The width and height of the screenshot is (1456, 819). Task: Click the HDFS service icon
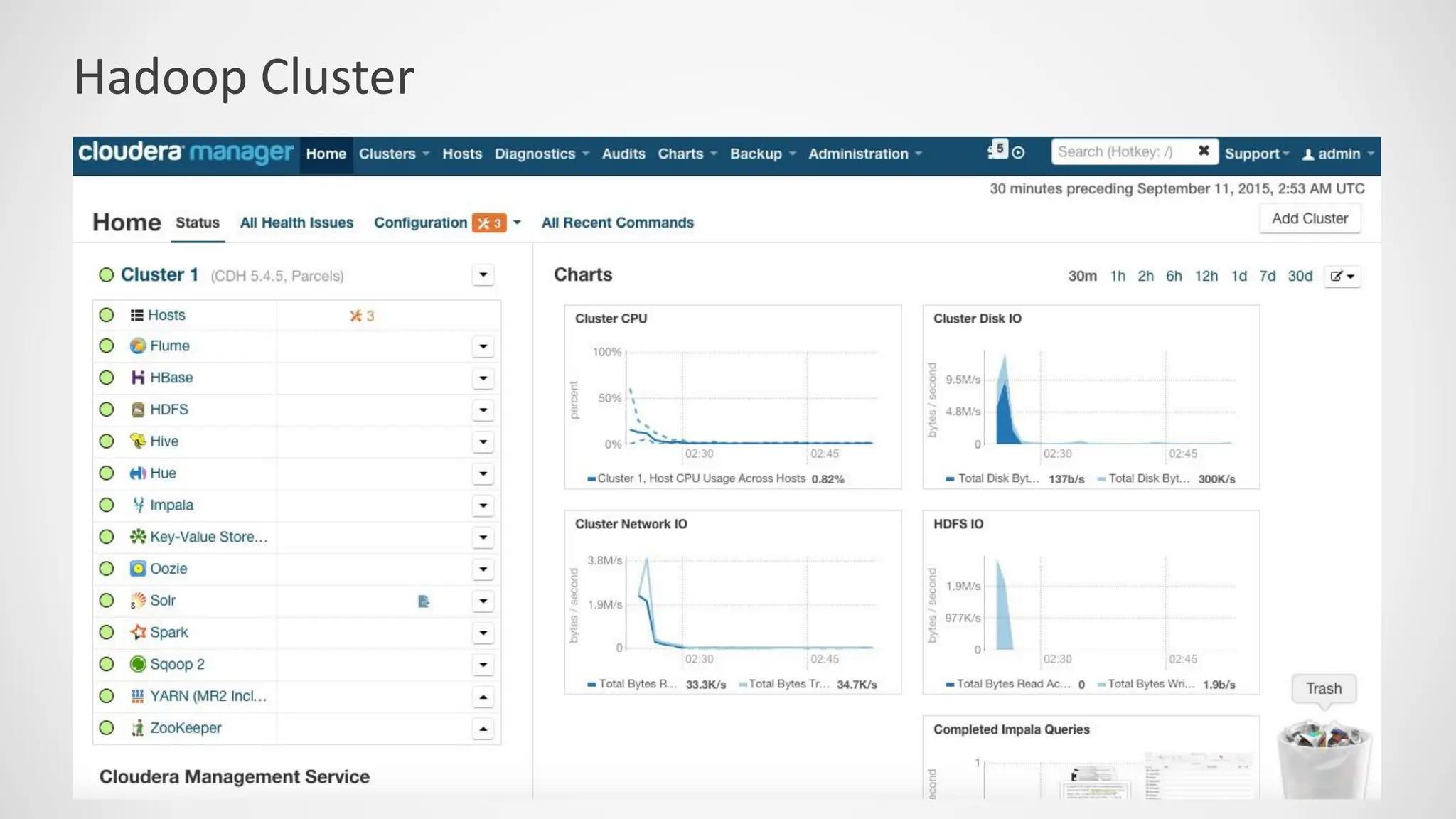[138, 409]
